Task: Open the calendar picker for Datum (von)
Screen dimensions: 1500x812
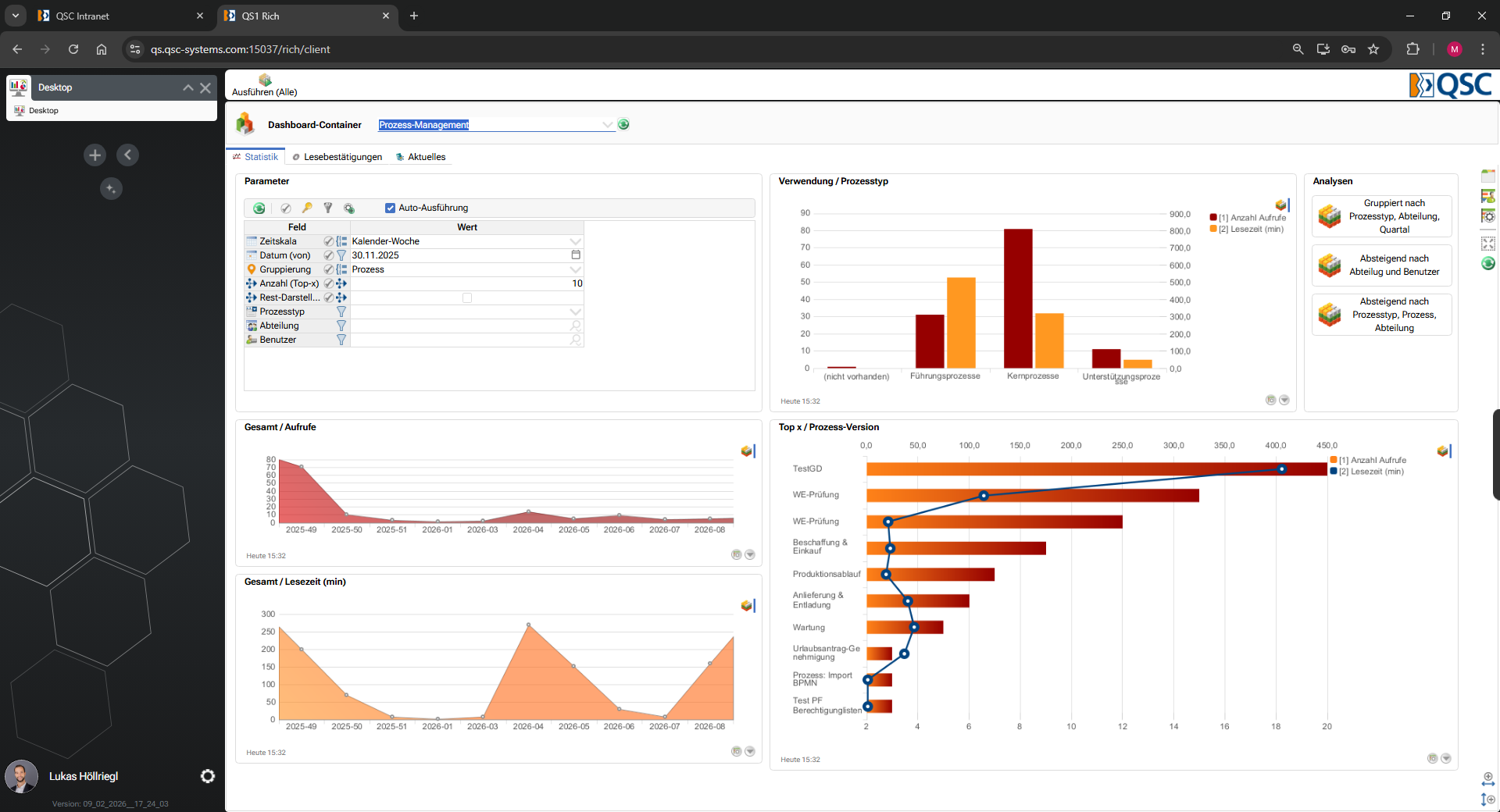Action: coord(576,255)
